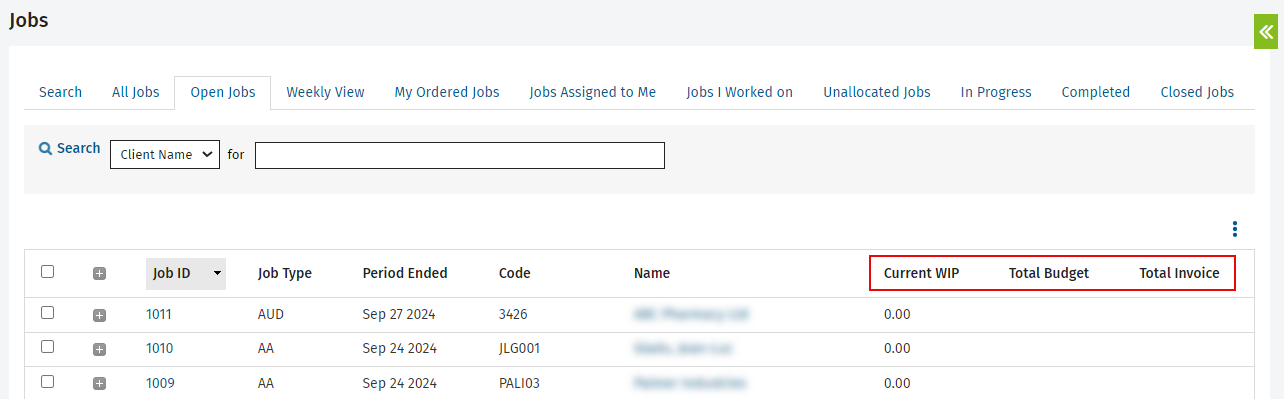Expand job 1009 row details
1284x399 pixels.
pyautogui.click(x=99, y=383)
